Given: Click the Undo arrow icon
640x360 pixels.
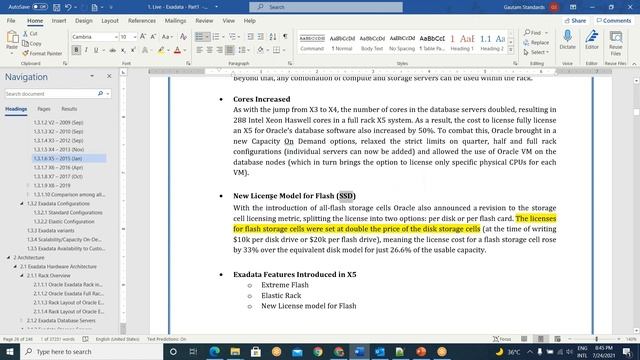Looking at the screenshot, I should coord(68,7).
